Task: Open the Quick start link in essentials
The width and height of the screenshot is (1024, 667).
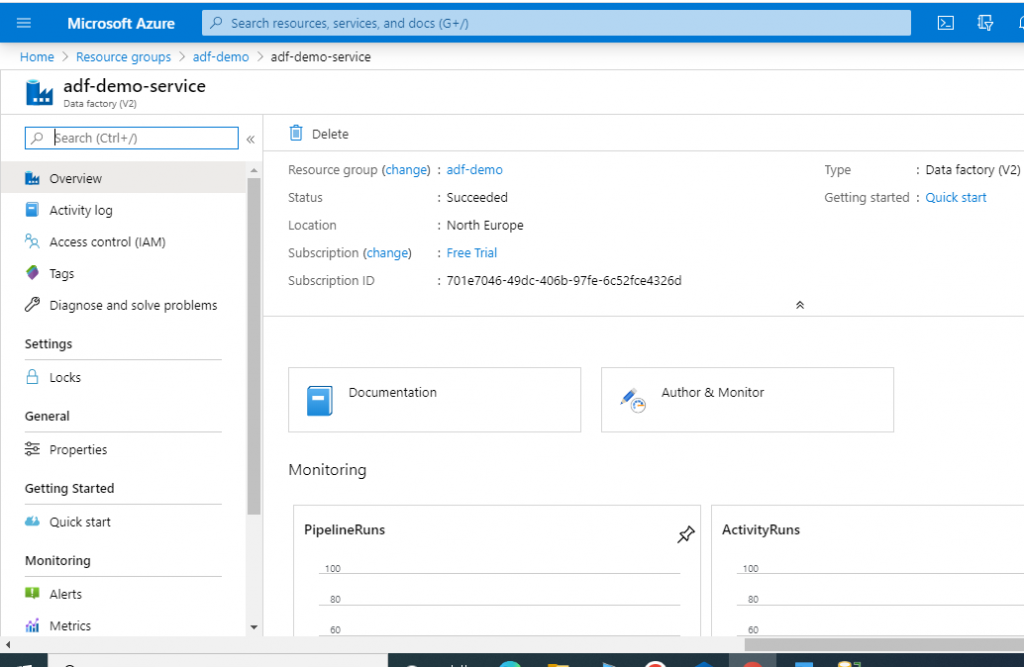Action: click(955, 197)
